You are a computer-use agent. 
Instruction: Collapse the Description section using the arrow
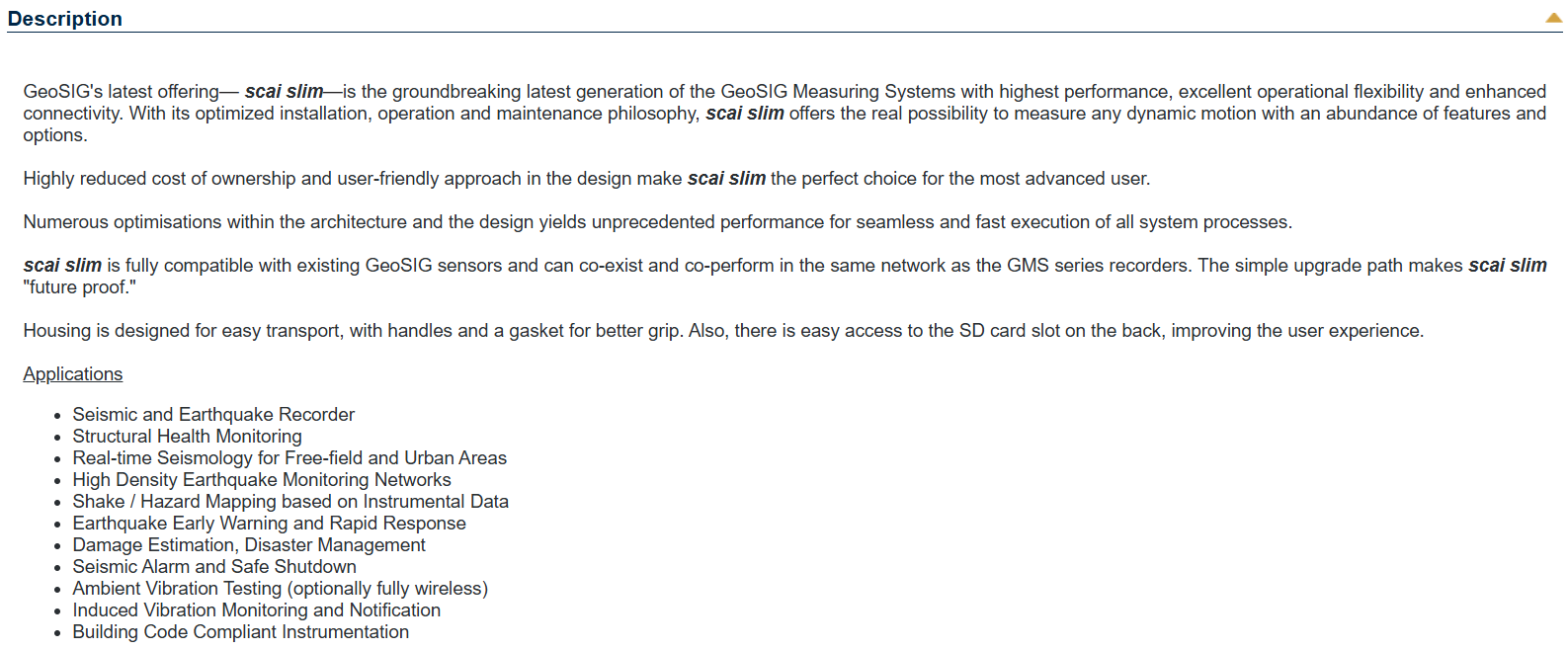[x=1553, y=18]
